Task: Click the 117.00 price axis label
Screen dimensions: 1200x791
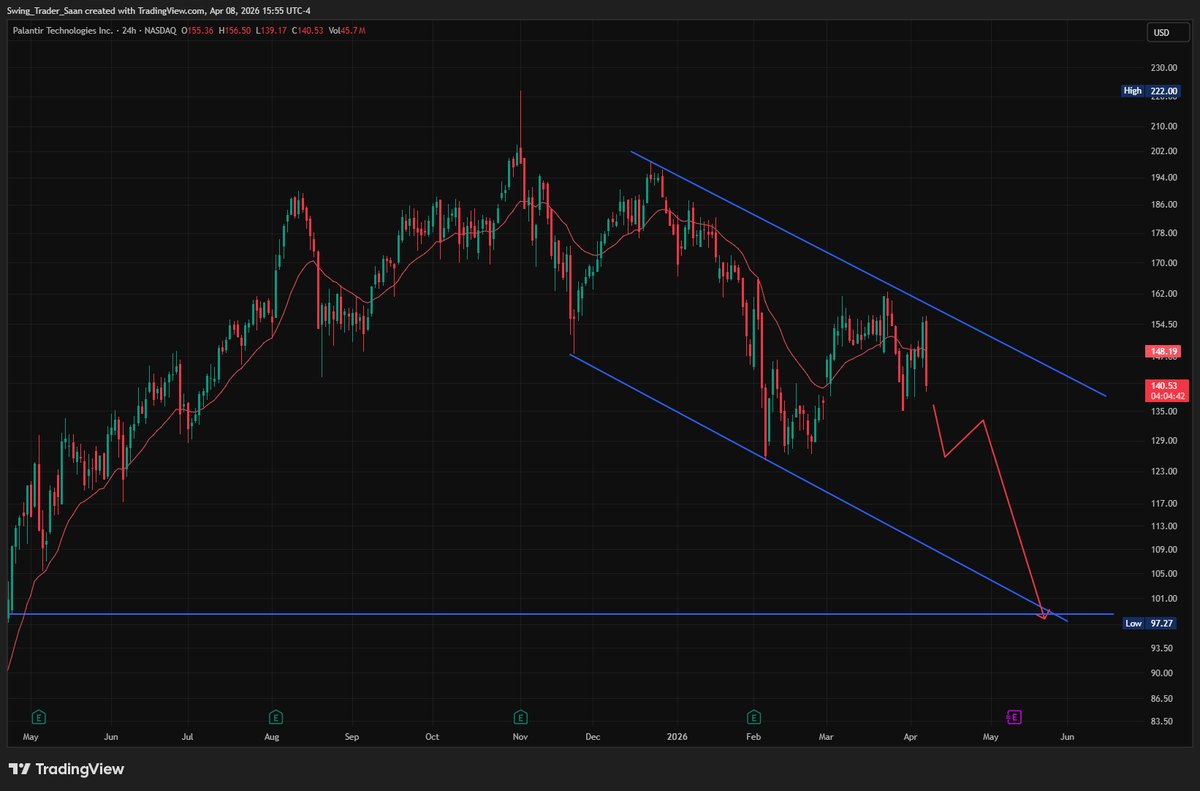Action: tap(1162, 503)
